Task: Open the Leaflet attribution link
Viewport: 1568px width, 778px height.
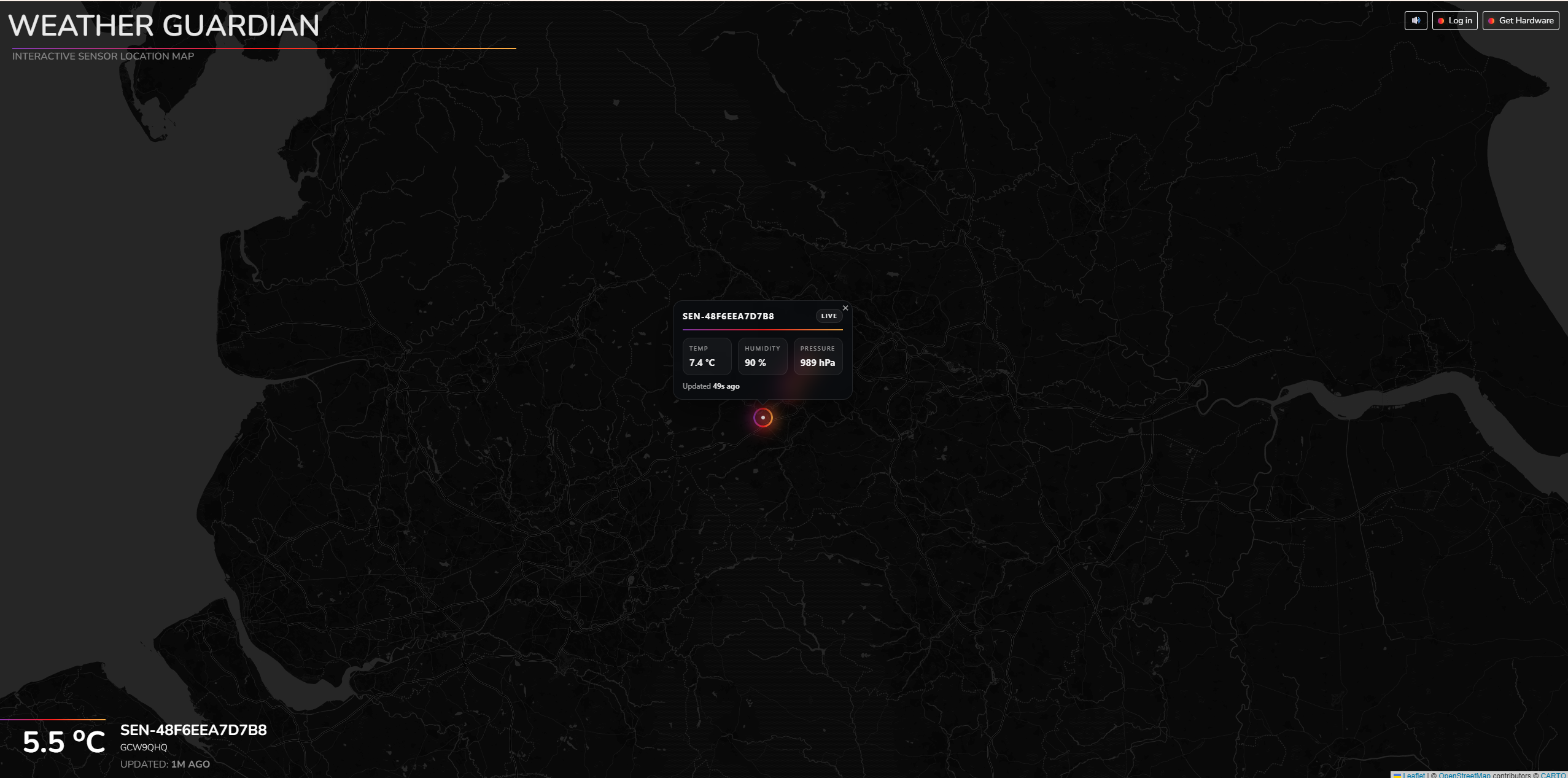Action: tap(1414, 775)
